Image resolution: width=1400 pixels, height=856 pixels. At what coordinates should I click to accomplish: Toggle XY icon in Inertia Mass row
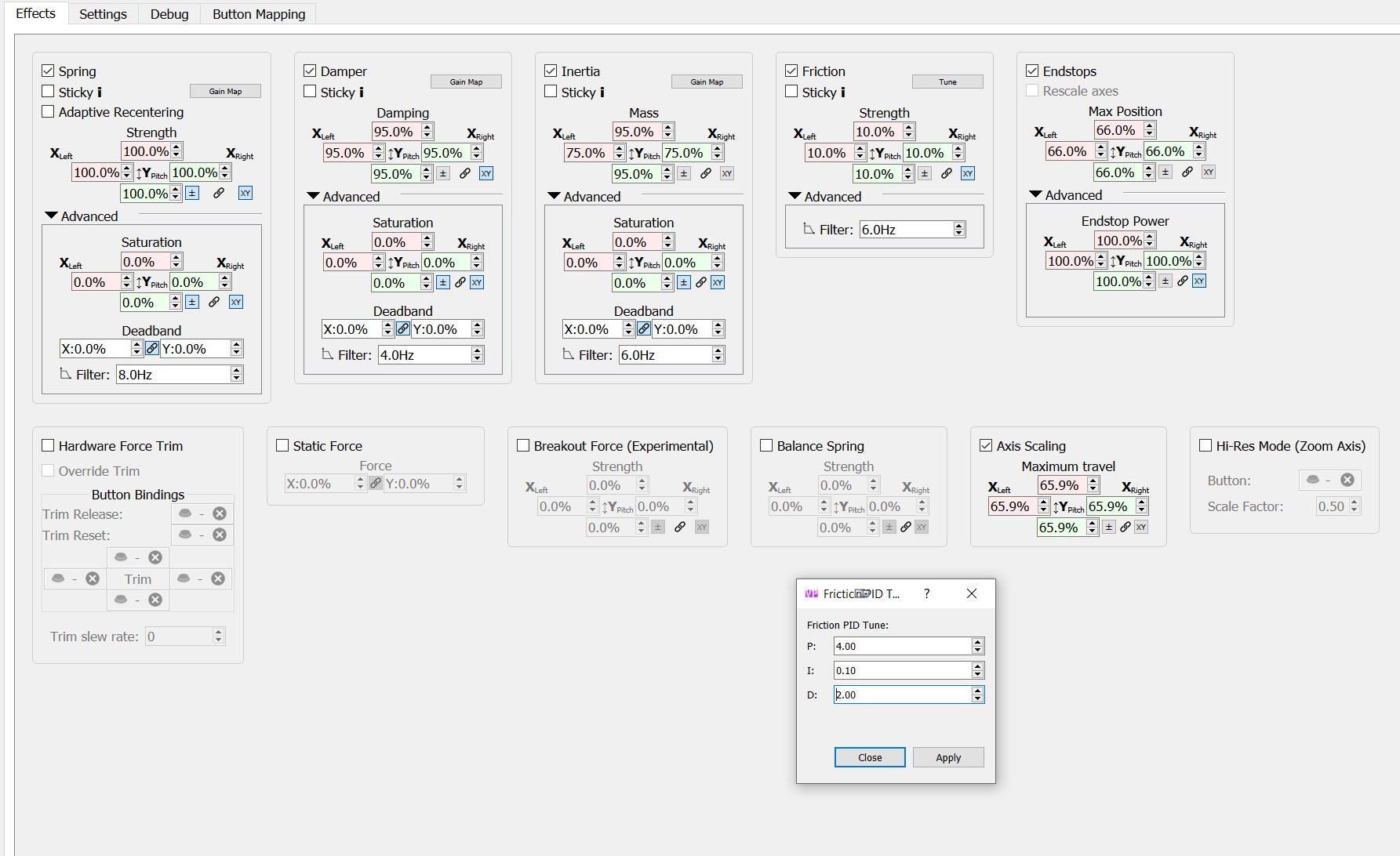pos(727,173)
